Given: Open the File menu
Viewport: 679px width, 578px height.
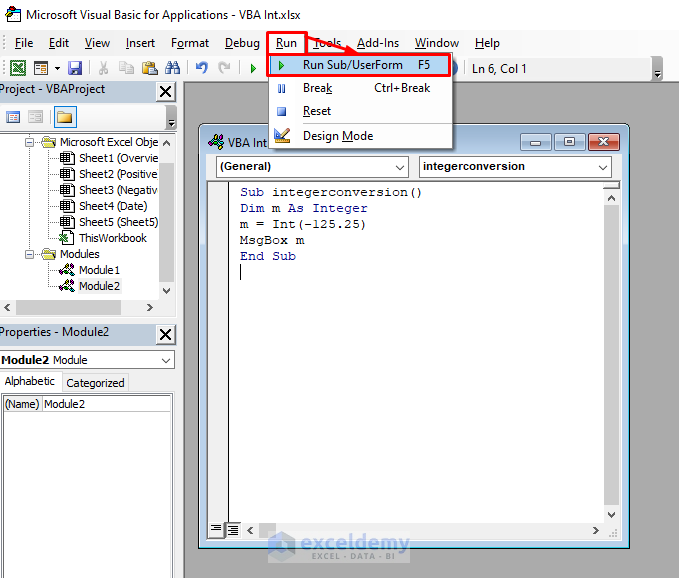Looking at the screenshot, I should [24, 43].
